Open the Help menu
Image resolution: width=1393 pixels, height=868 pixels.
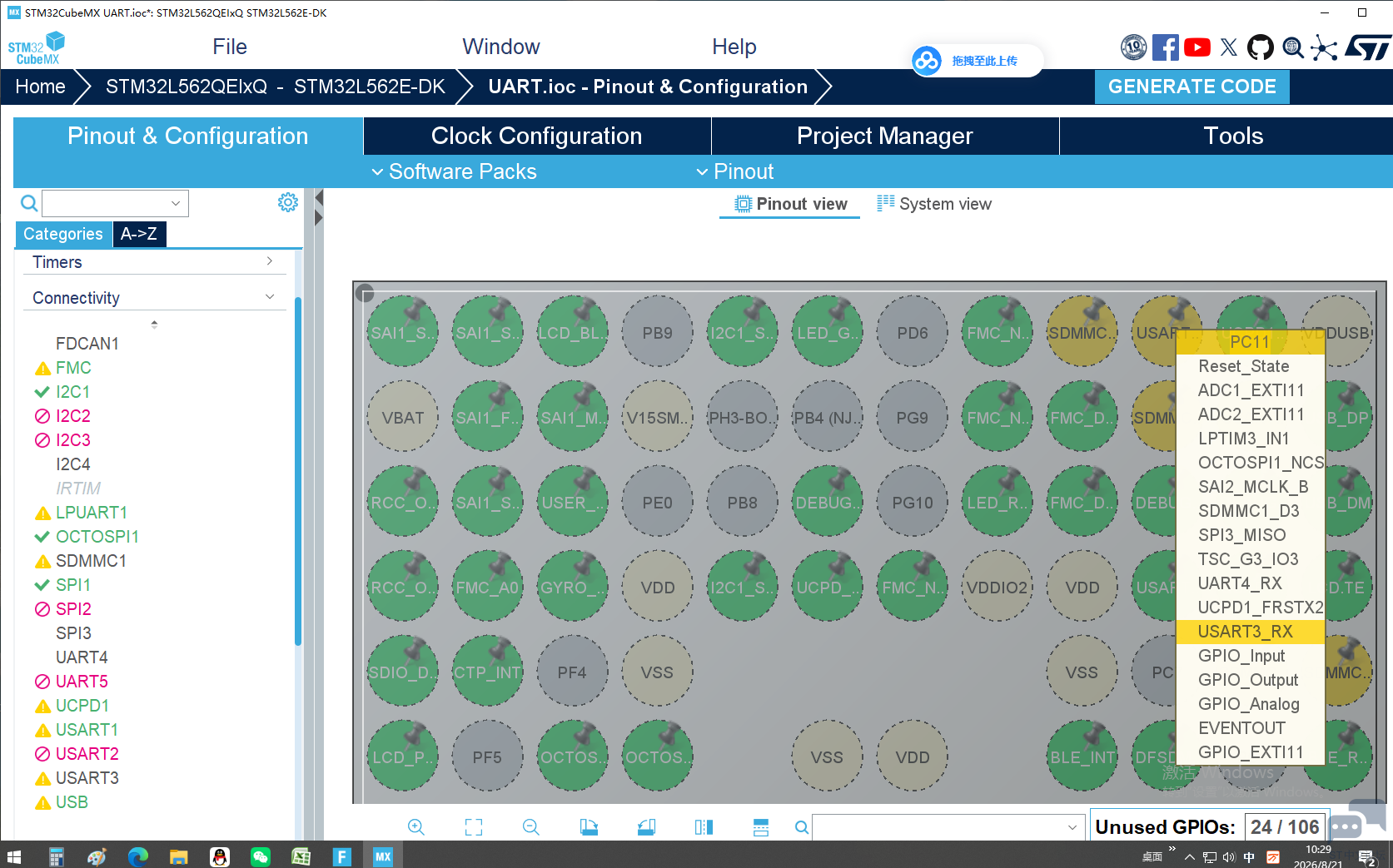point(734,47)
